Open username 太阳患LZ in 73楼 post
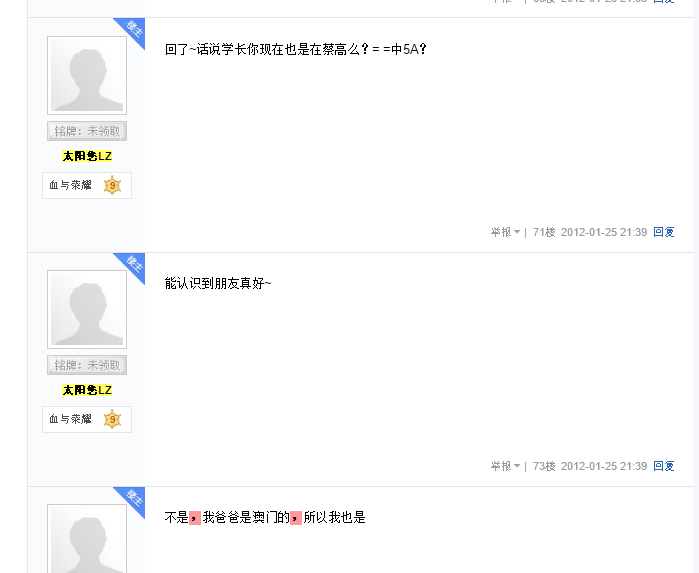Screen dimensions: 699x573 tap(87, 390)
